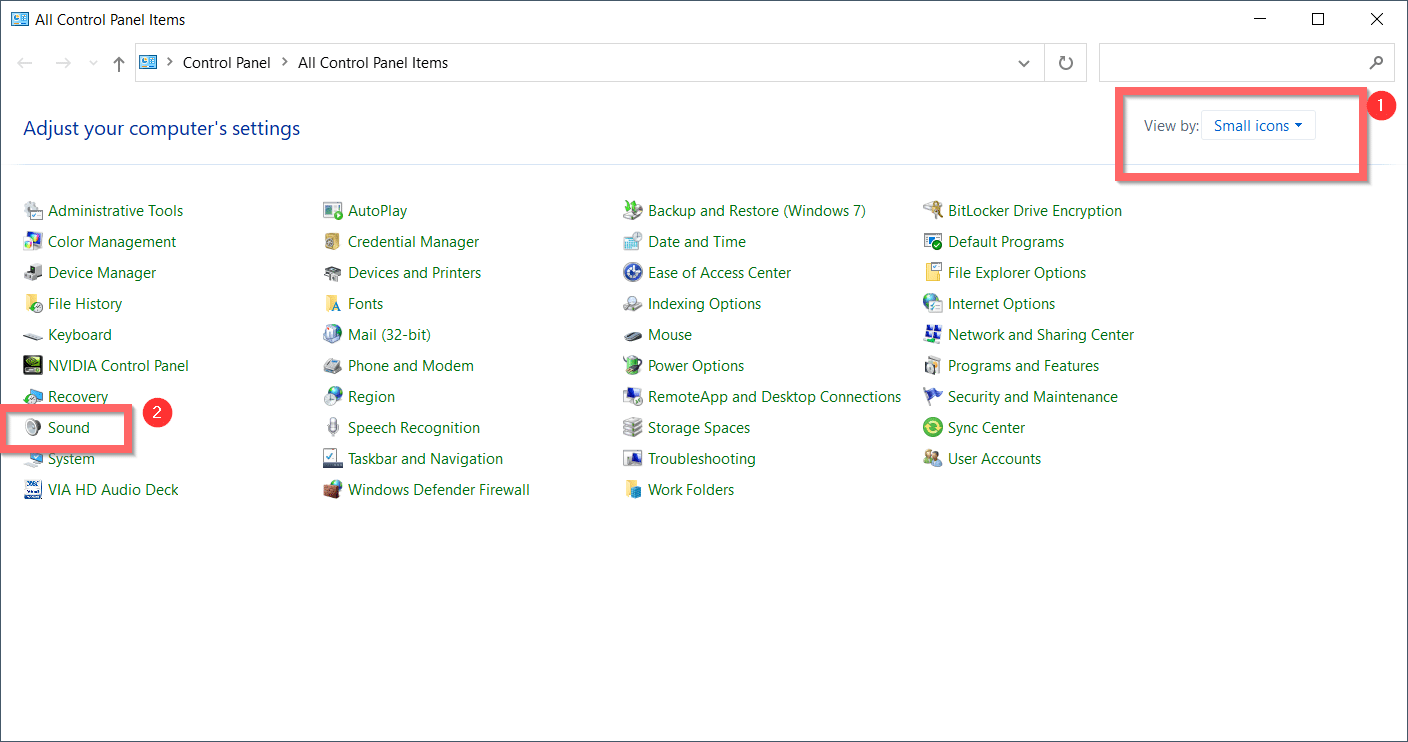This screenshot has width=1408, height=742.
Task: Open the Windows Defender Firewall icon
Action: click(x=333, y=490)
